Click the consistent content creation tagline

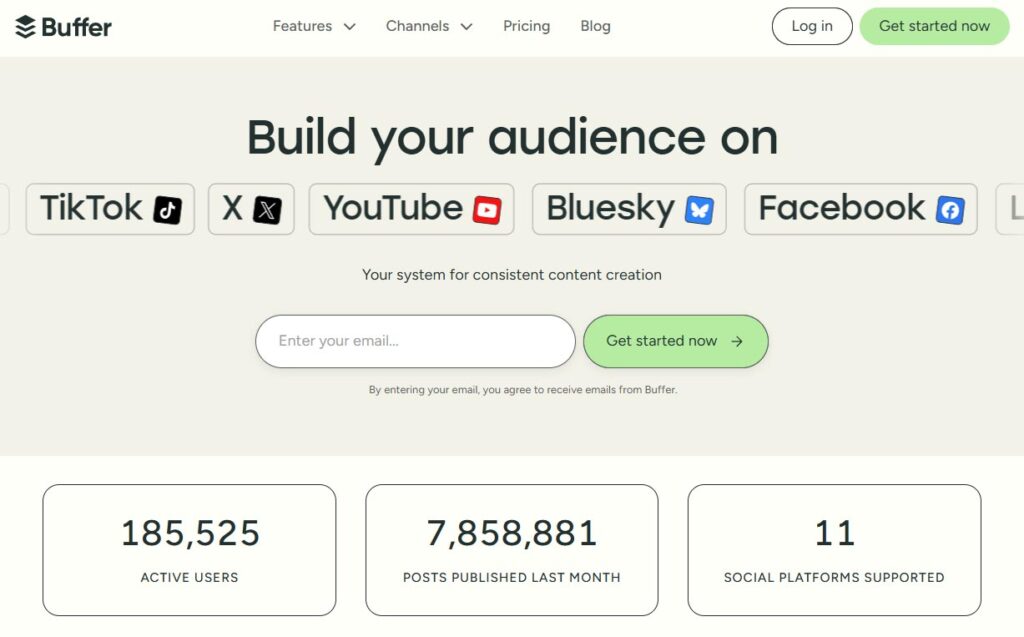click(512, 275)
